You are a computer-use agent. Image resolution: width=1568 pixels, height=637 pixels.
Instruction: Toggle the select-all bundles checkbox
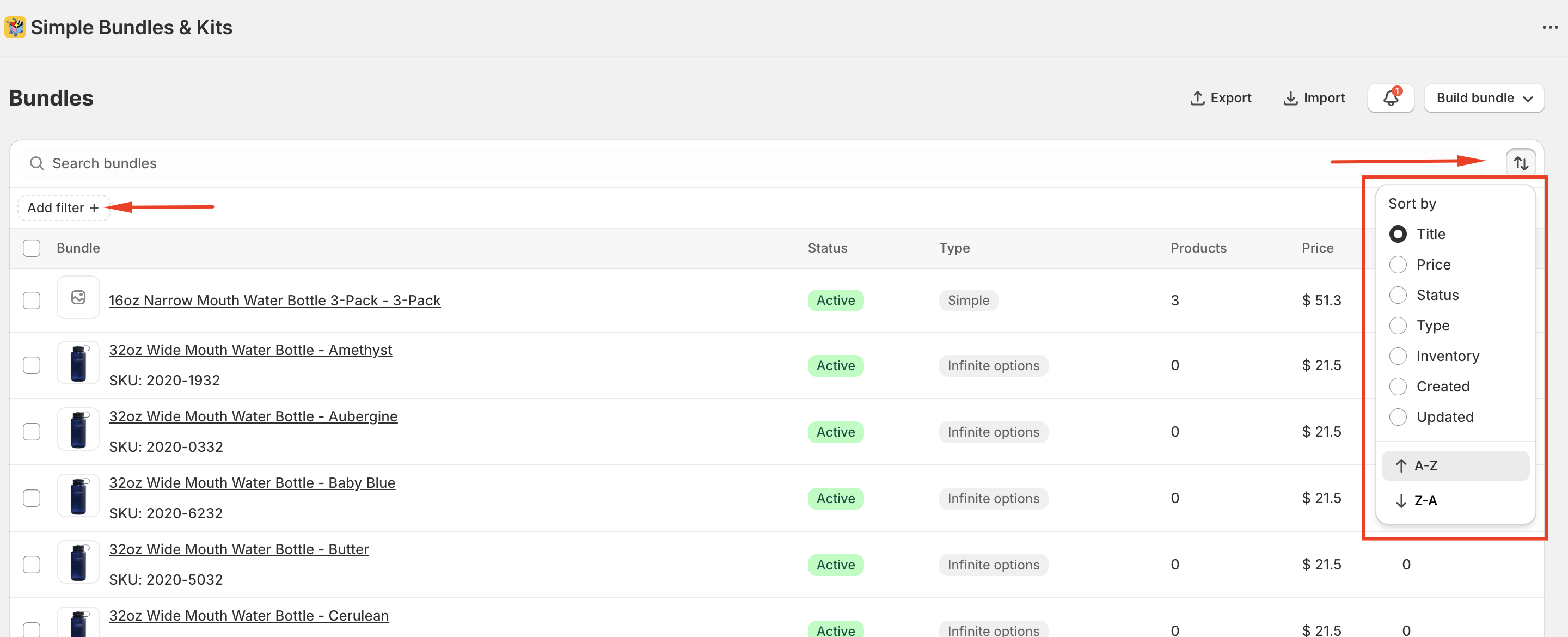32,248
